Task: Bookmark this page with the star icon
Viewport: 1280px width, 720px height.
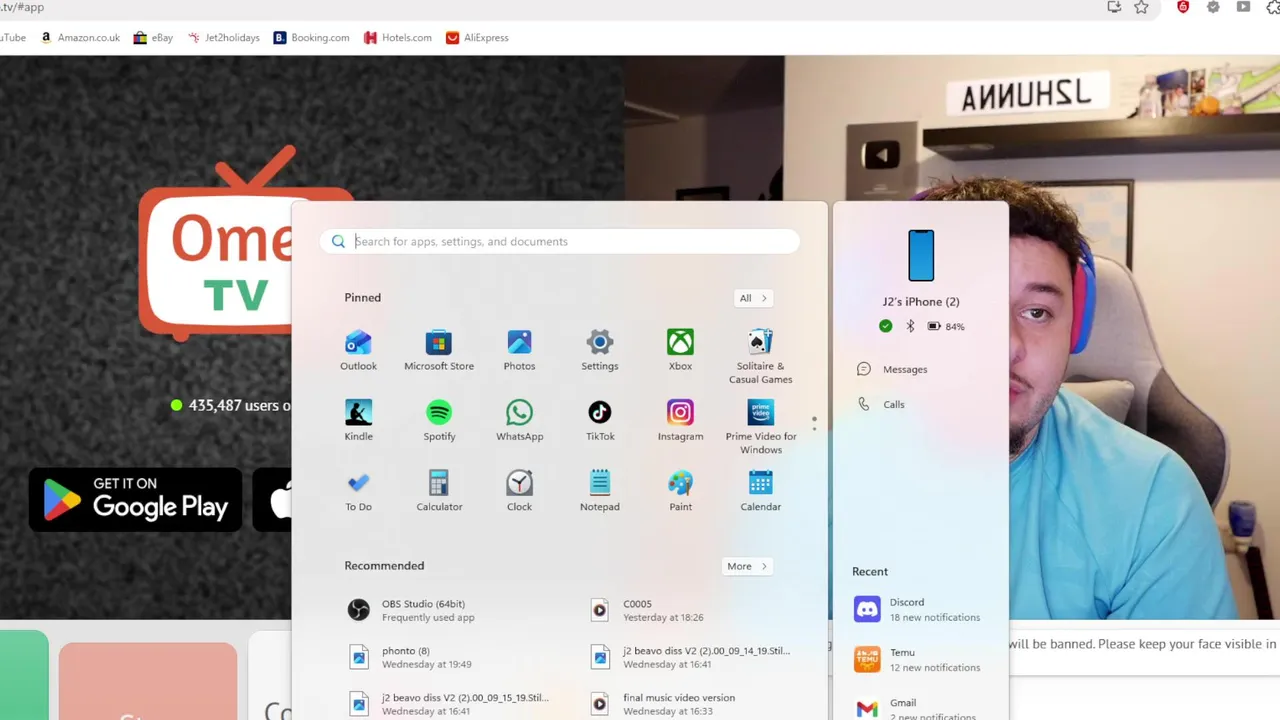Action: (1141, 7)
